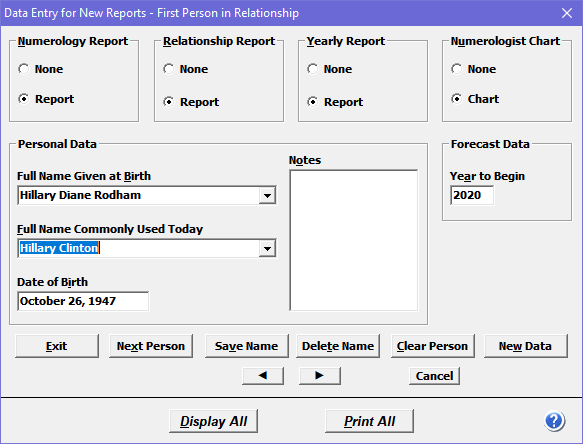This screenshot has width=583, height=444.
Task: Click the Date of Birth field
Action: [83, 301]
